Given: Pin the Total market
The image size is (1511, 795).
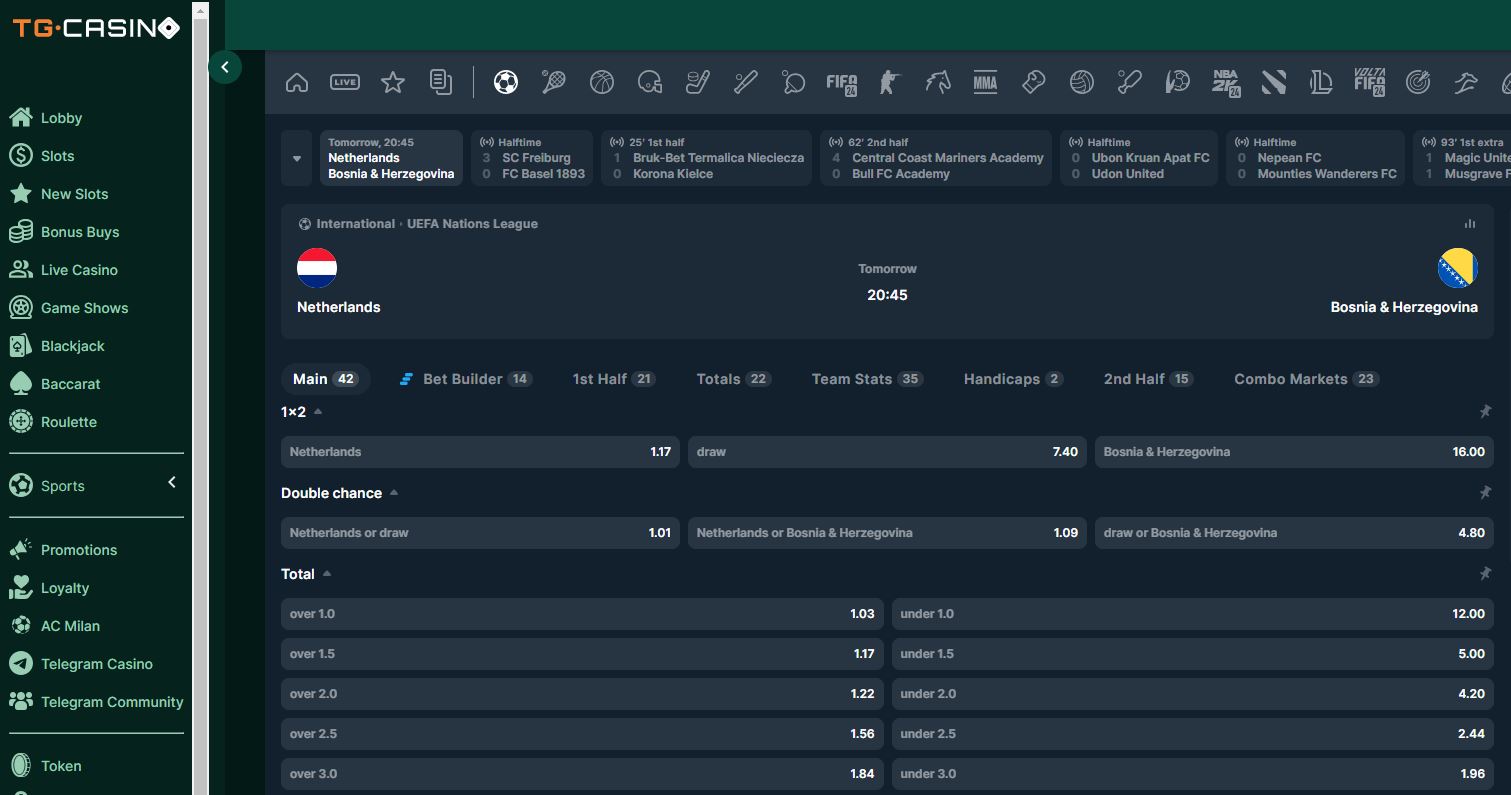Looking at the screenshot, I should coord(1485,573).
